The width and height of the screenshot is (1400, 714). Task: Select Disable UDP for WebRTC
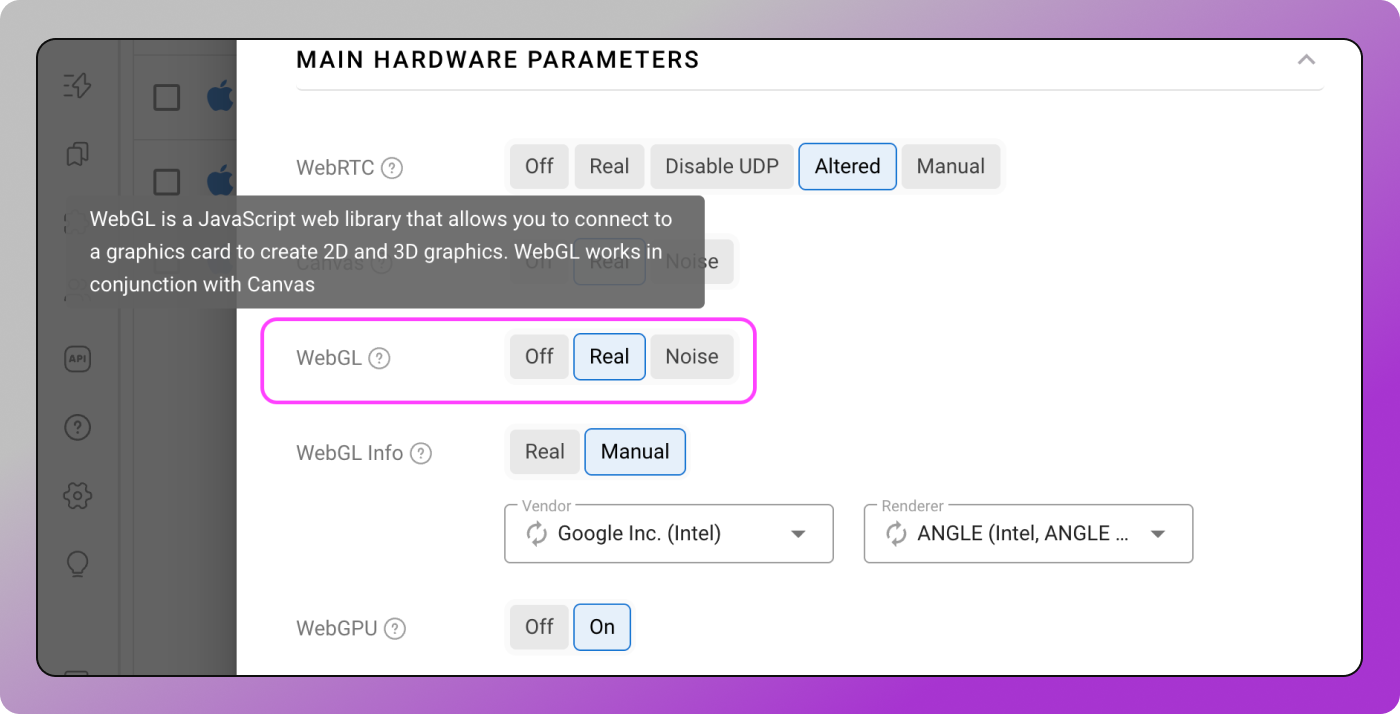point(721,166)
